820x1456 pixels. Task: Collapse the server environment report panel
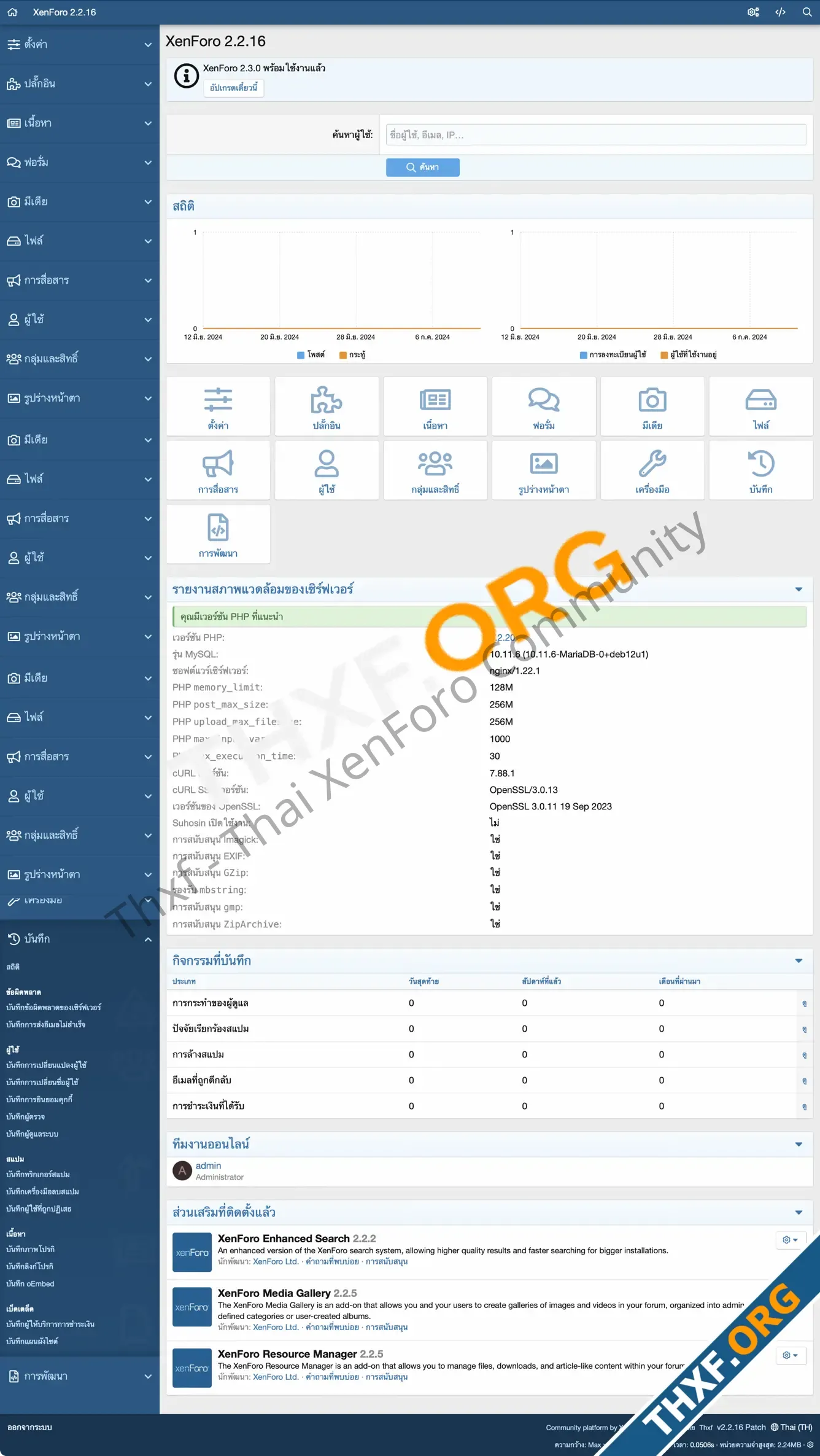click(799, 589)
